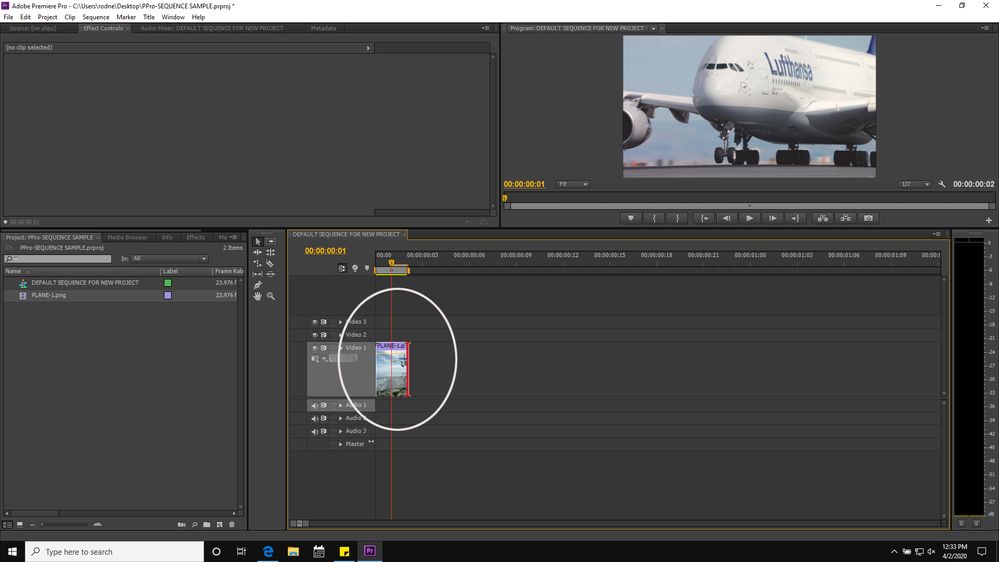Toggle sync lock for Video 2
The height and width of the screenshot is (562, 999).
click(324, 335)
